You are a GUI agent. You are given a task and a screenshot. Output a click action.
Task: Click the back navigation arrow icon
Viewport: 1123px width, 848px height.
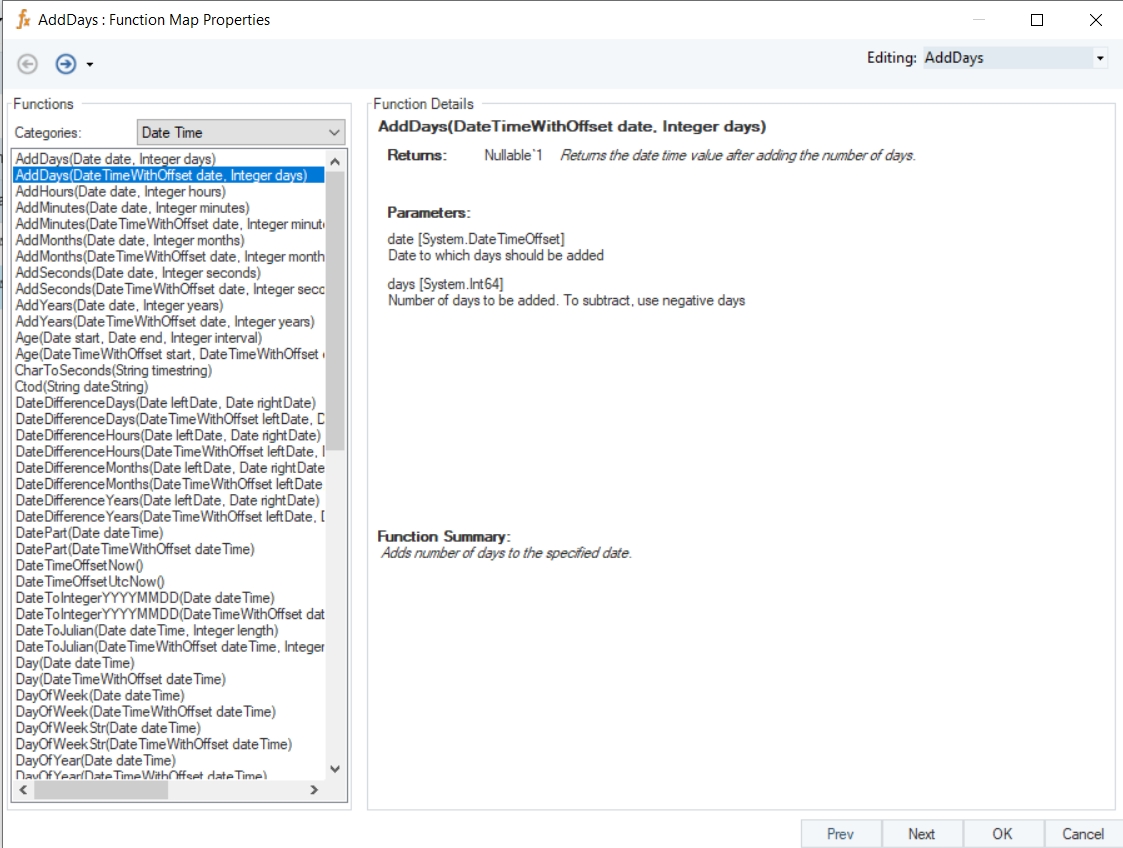click(x=27, y=64)
